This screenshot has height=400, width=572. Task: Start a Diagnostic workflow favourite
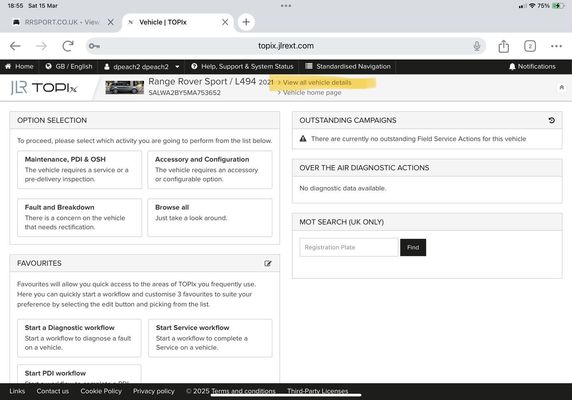point(79,338)
